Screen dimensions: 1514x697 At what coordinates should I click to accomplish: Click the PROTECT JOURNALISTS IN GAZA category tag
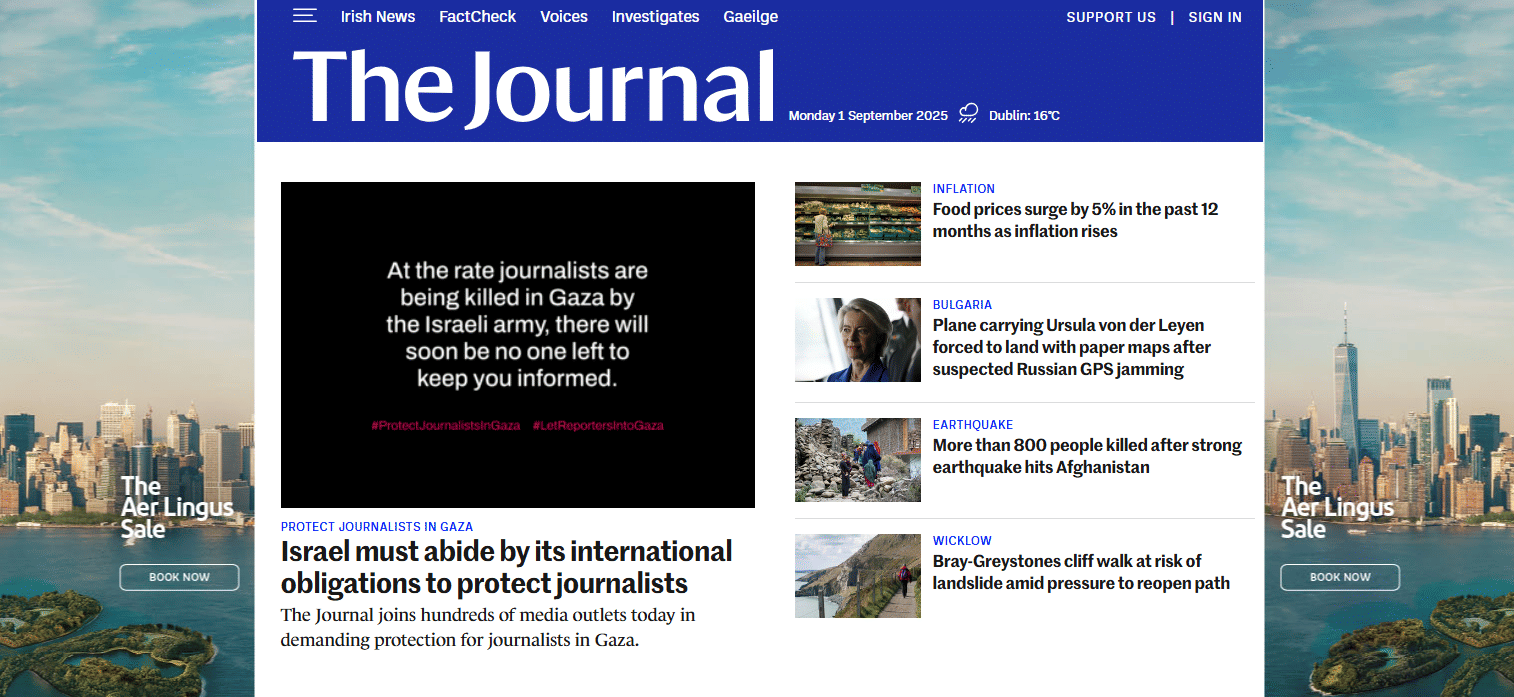point(377,526)
